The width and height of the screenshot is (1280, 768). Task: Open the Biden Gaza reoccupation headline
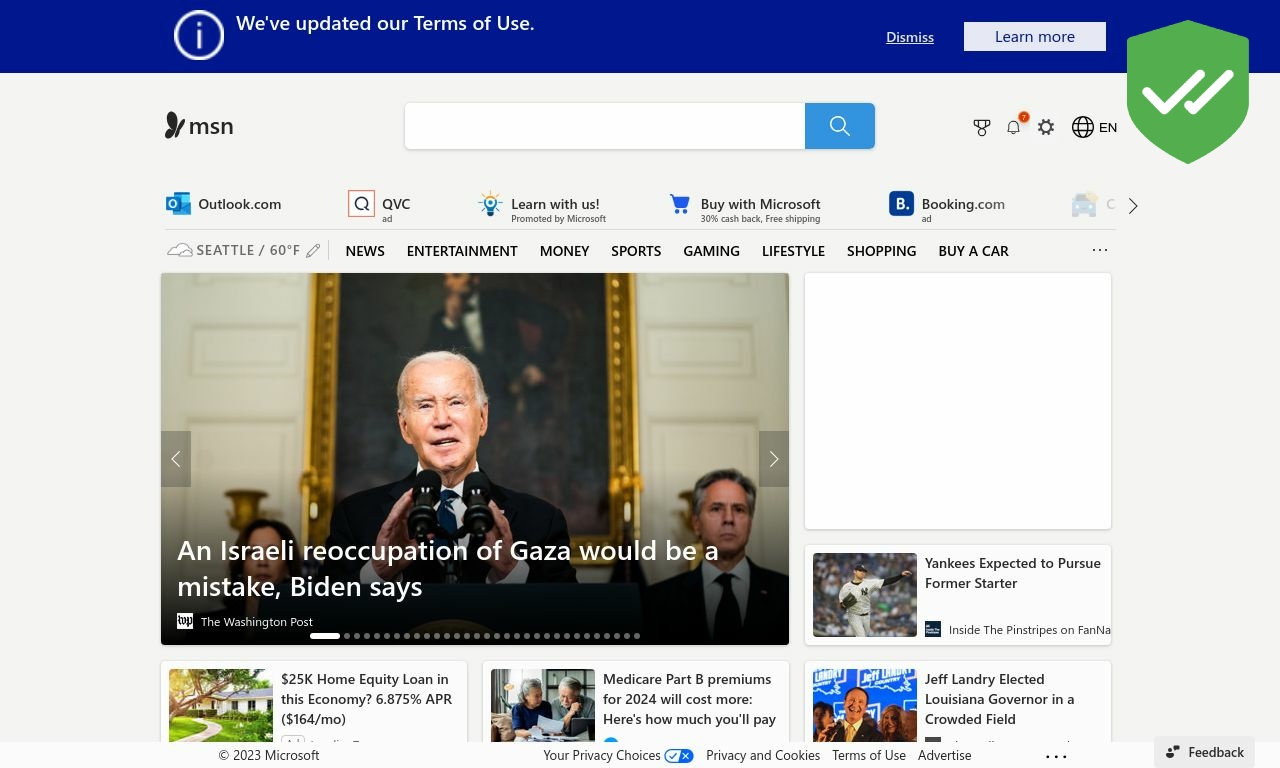(x=448, y=568)
